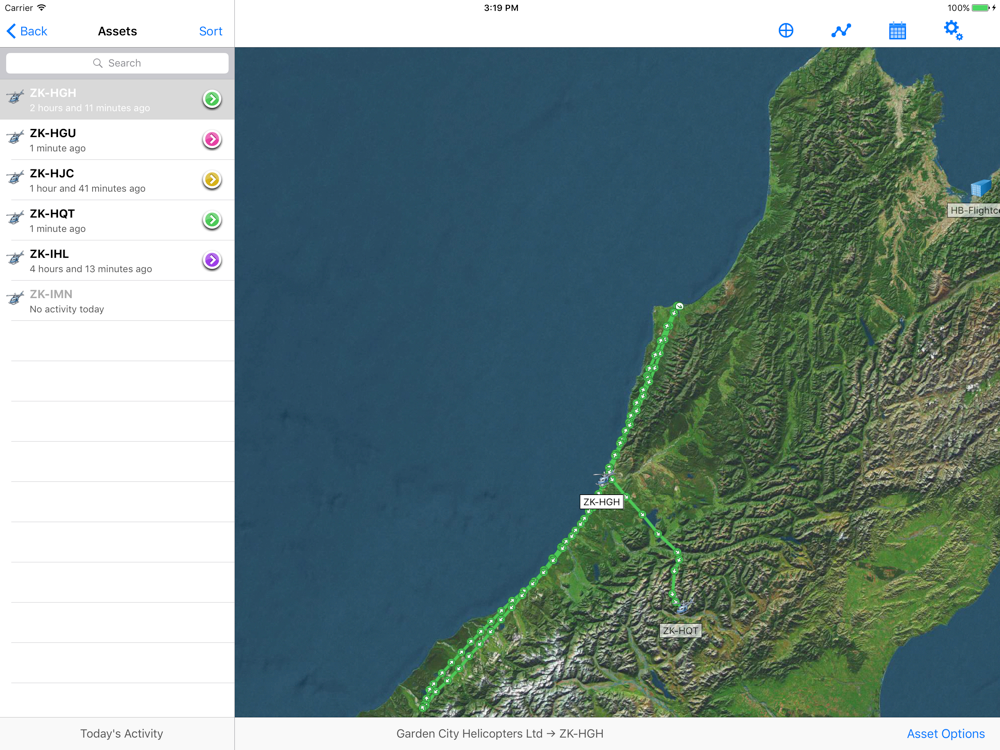Viewport: 1000px width, 750px height.
Task: Tap the 3:19 PM clock
Action: coord(501,8)
